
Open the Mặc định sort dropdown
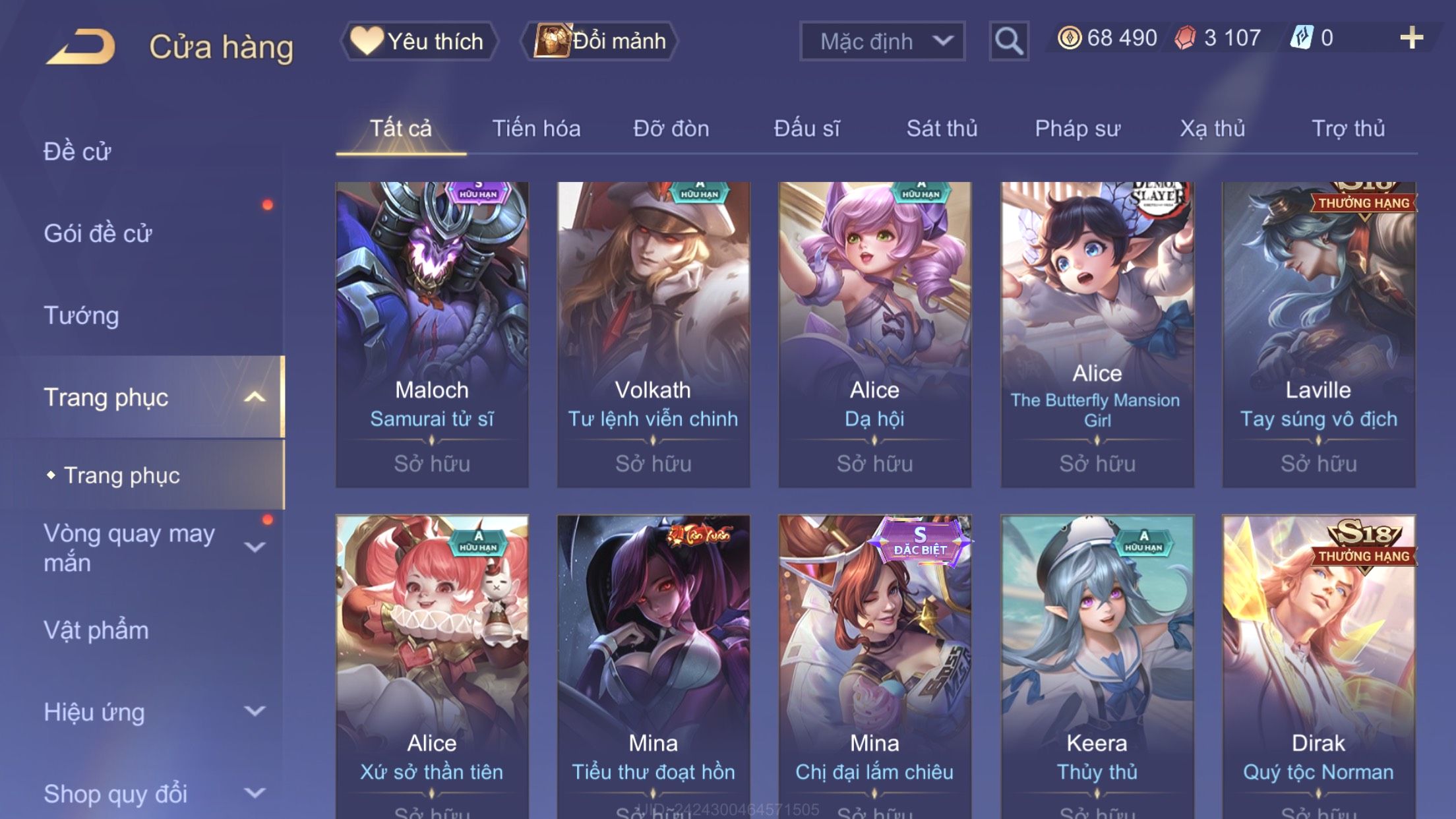882,41
